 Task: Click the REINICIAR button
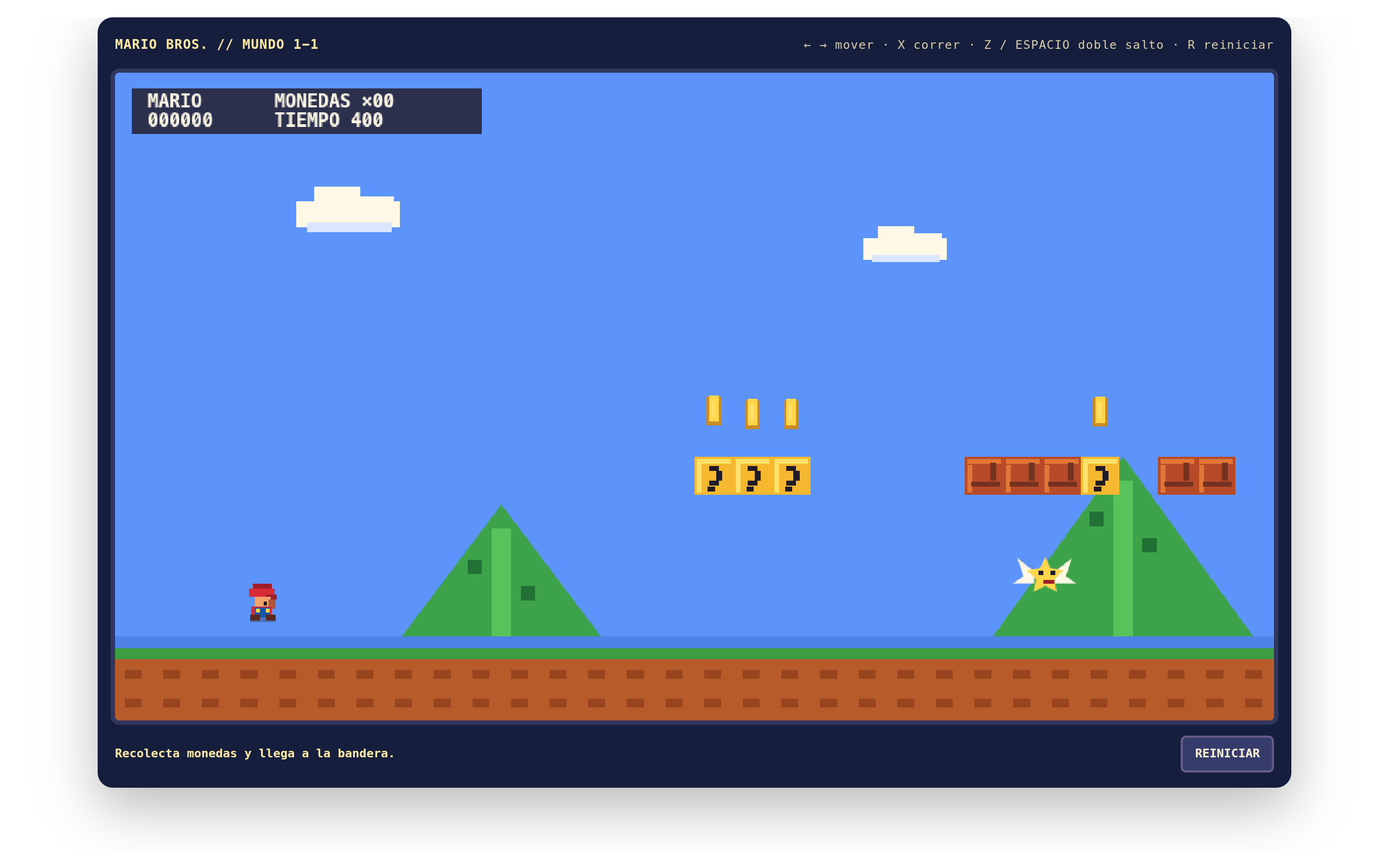pos(1227,753)
